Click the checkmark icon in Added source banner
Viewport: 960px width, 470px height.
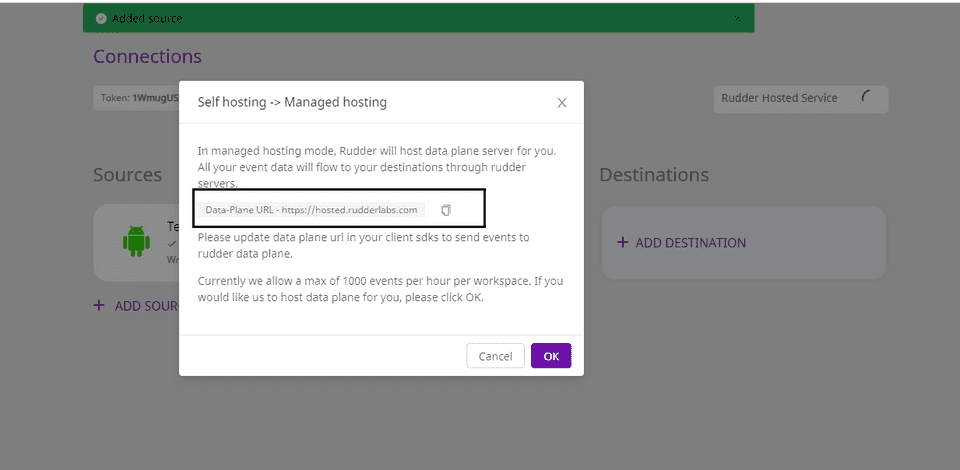click(x=100, y=18)
